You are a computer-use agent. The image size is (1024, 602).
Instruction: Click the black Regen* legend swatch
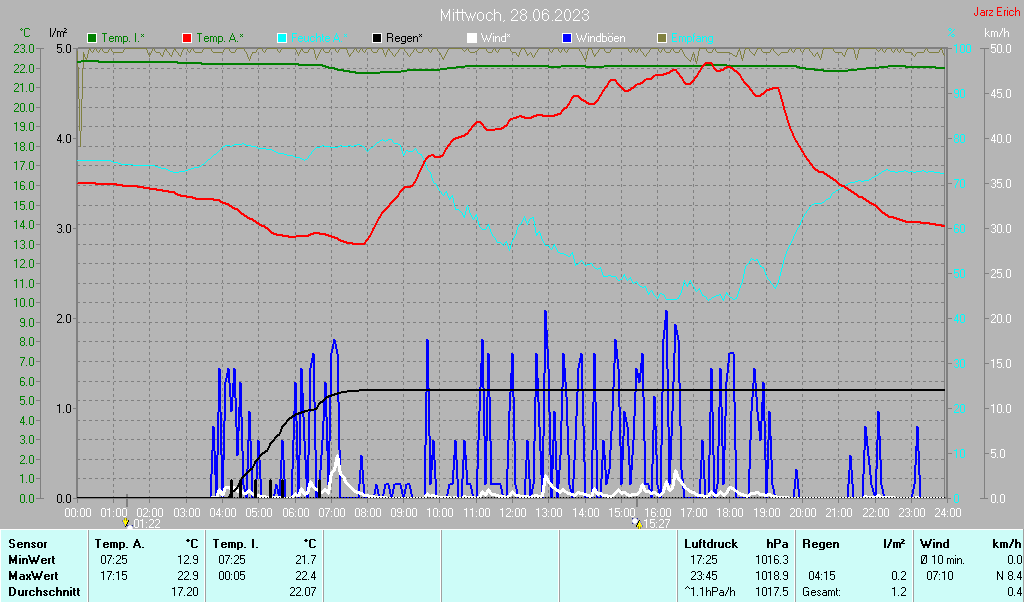pyautogui.click(x=377, y=39)
